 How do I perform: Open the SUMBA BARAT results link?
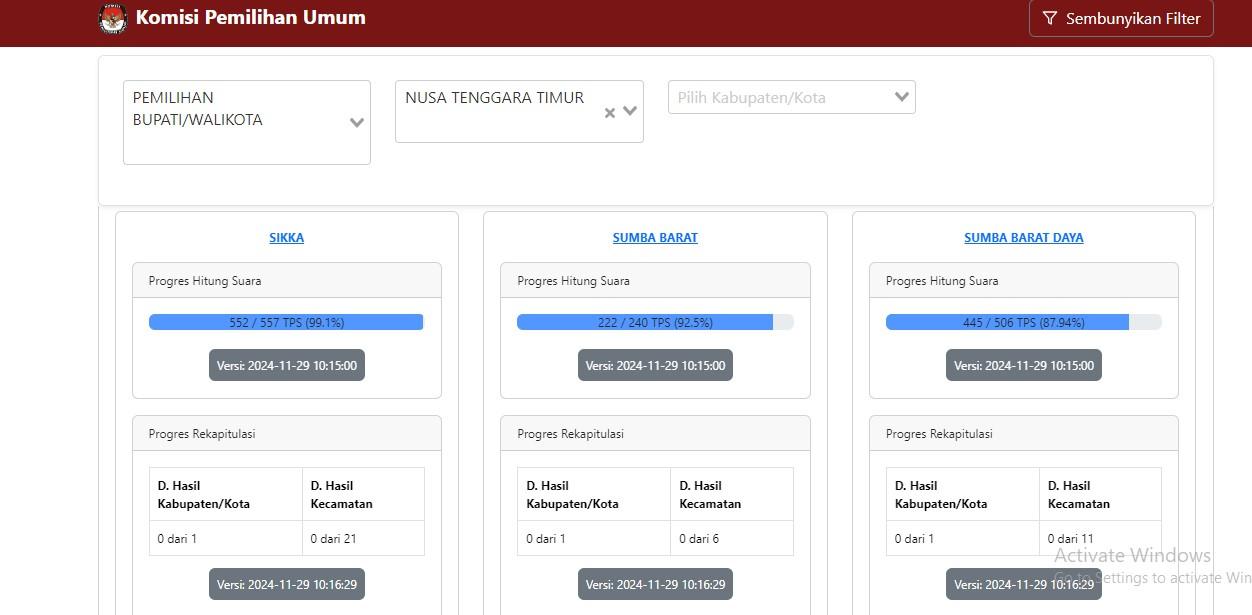655,237
